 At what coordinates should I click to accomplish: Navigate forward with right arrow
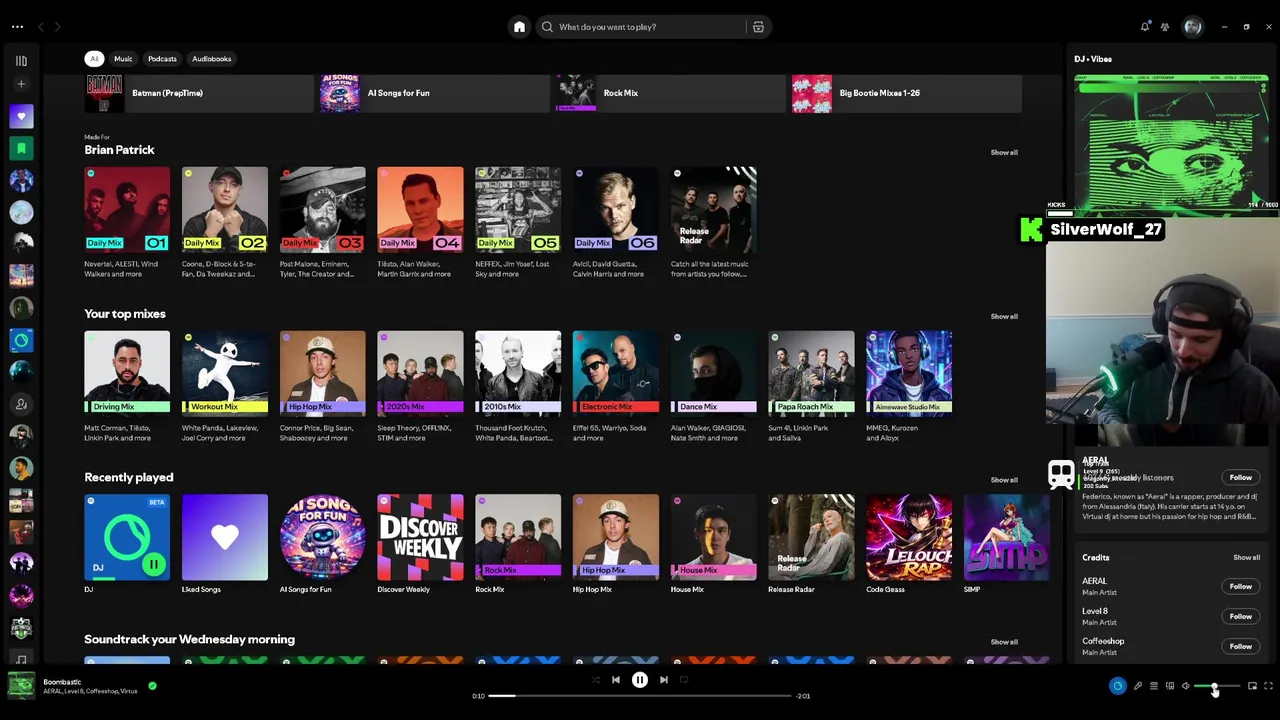click(x=57, y=27)
